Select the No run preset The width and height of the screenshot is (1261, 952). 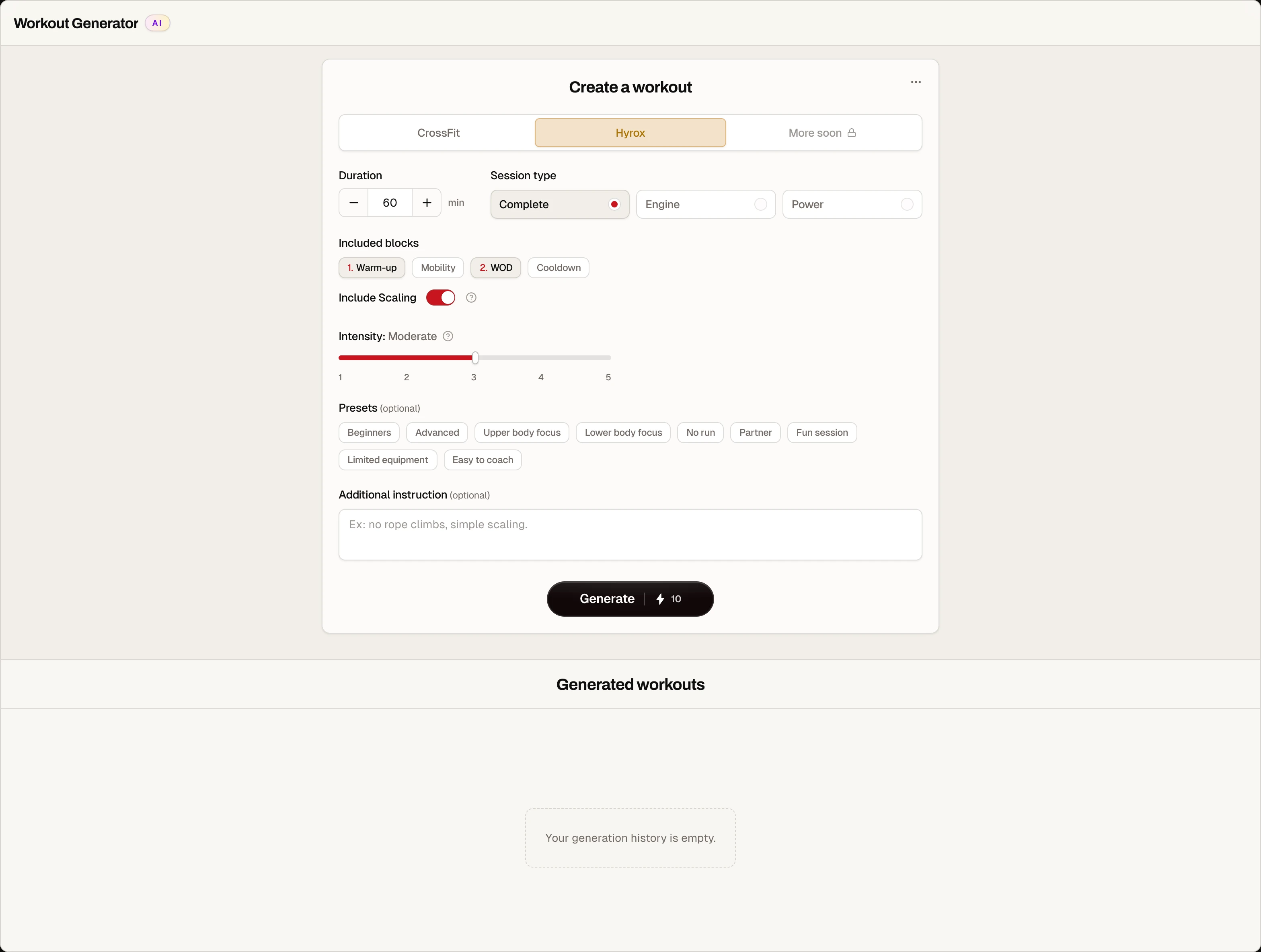[700, 433]
